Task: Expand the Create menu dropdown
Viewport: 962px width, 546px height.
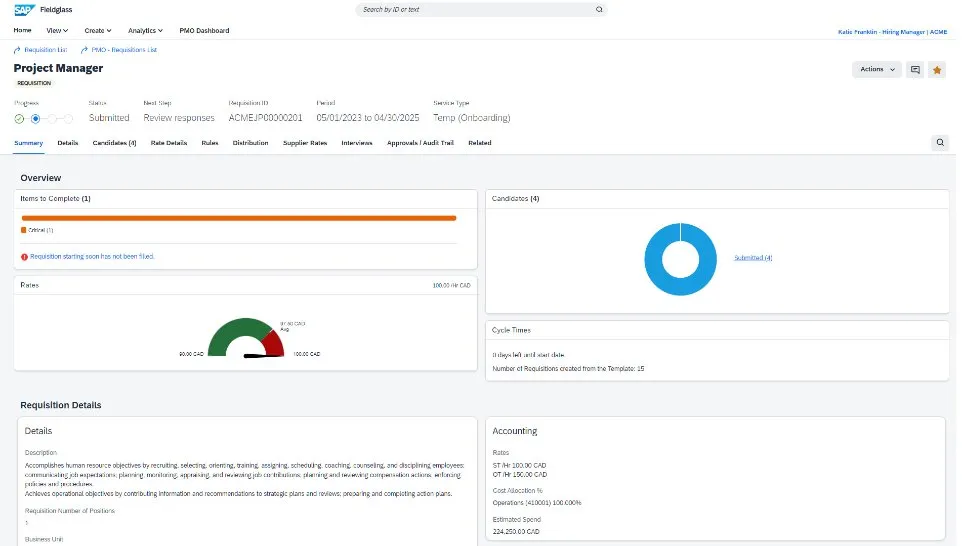Action: pyautogui.click(x=98, y=31)
